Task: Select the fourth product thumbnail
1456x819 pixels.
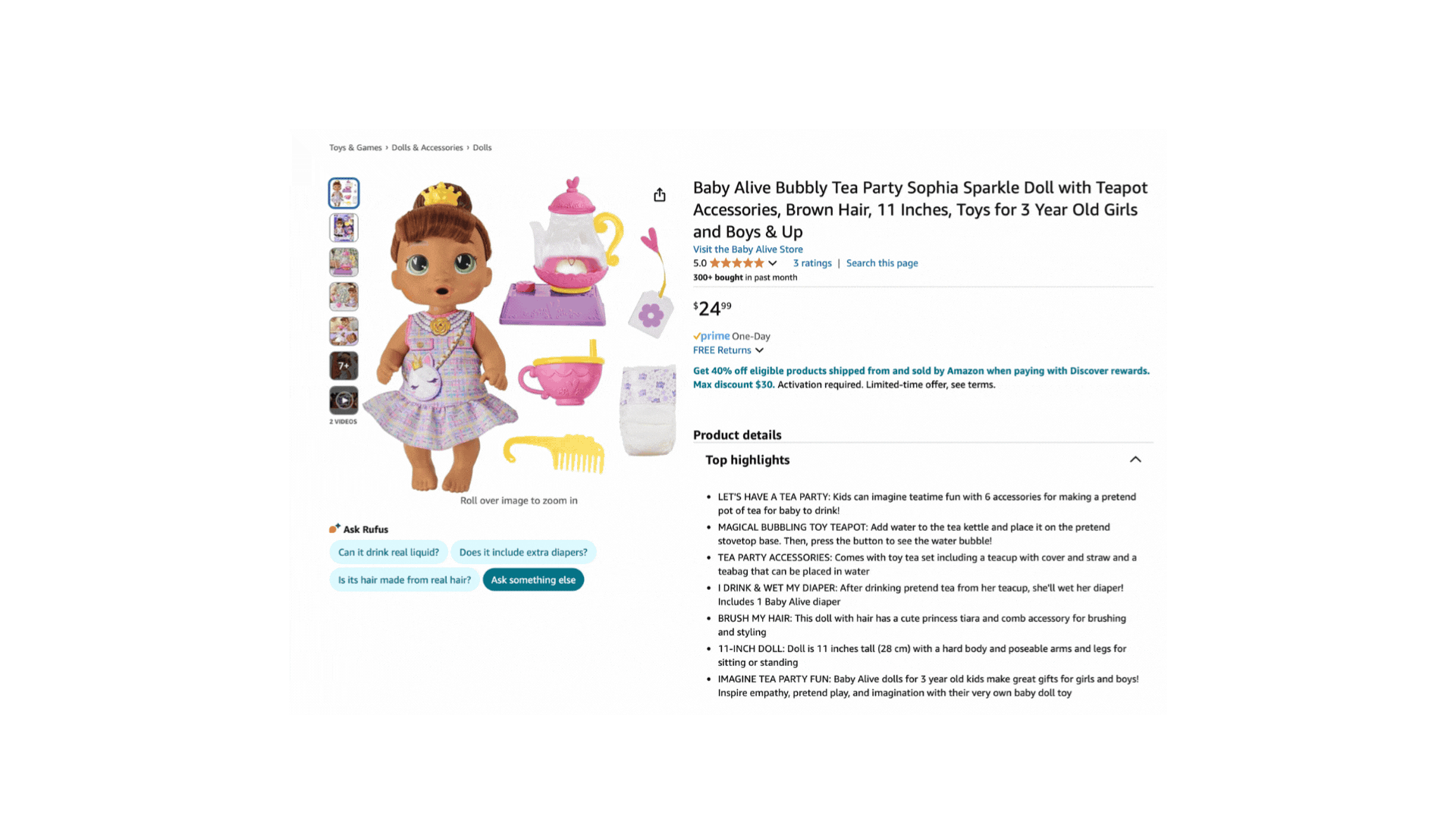Action: tap(344, 297)
